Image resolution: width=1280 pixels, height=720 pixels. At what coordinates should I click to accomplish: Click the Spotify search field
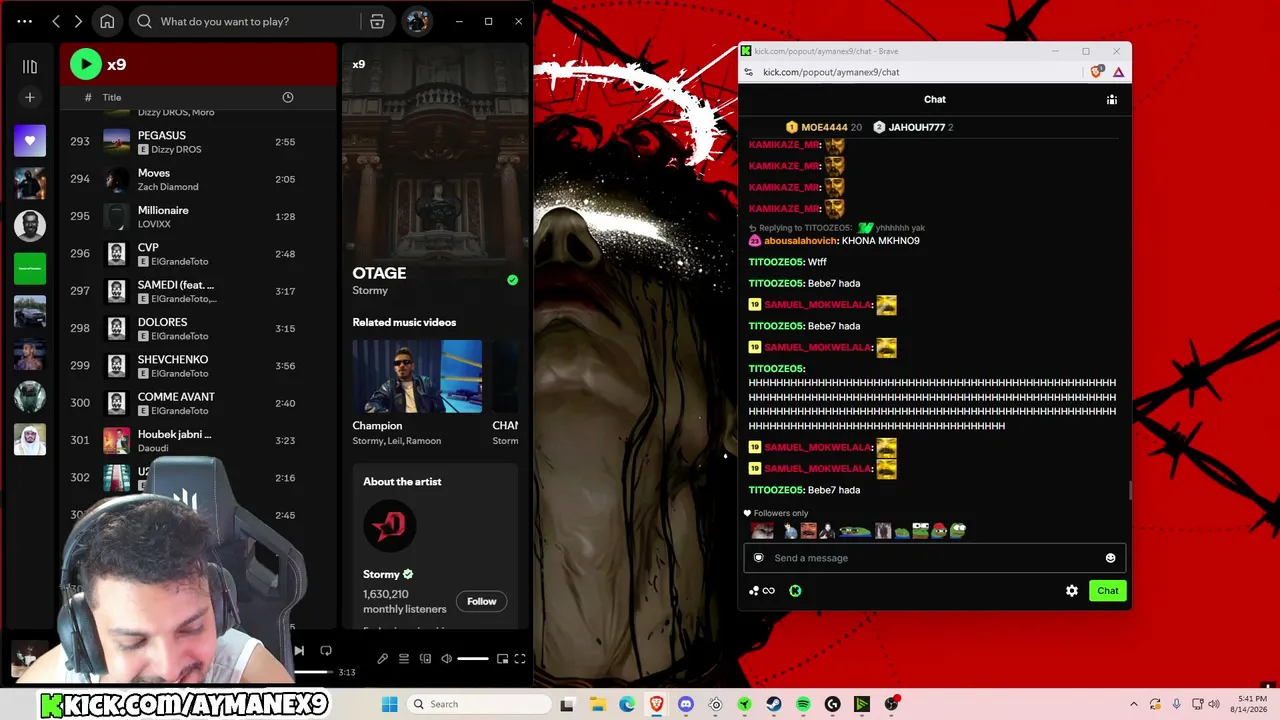(x=247, y=21)
